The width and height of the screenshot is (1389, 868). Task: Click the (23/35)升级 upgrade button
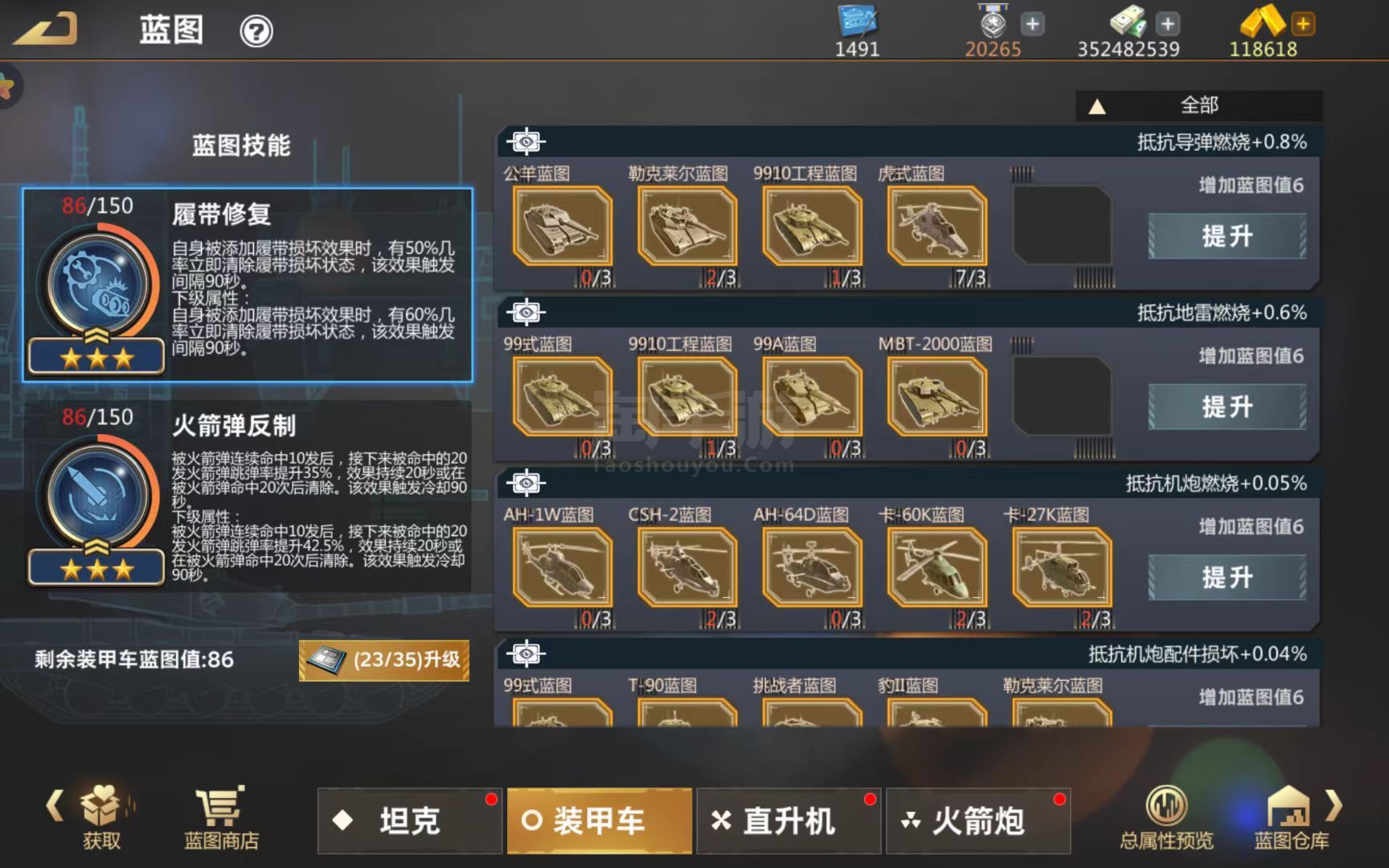tap(384, 661)
